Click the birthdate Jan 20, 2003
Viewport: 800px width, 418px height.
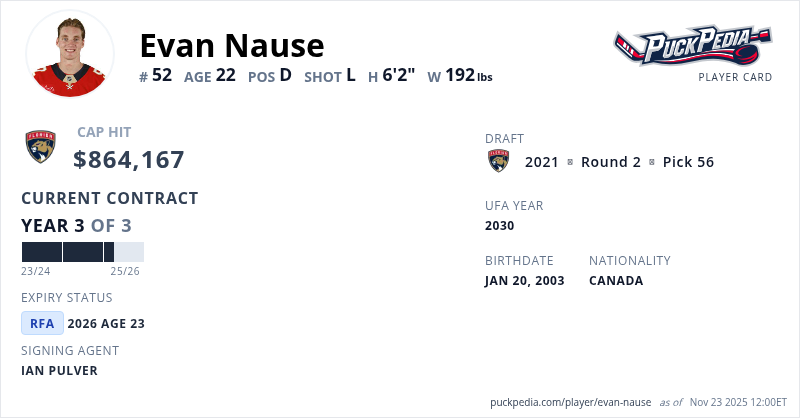[x=524, y=281]
